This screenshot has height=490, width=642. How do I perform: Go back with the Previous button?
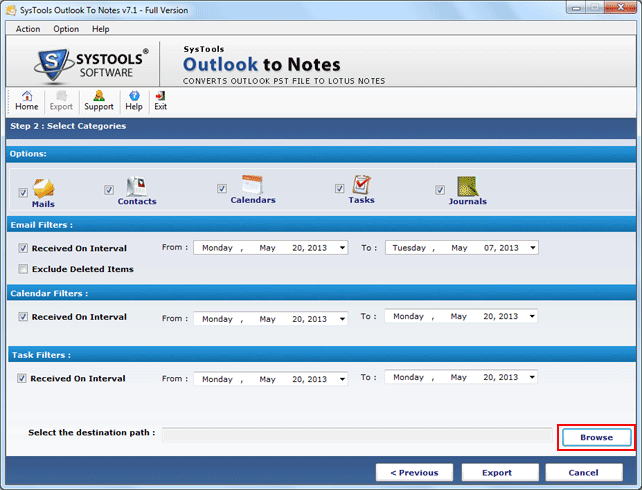click(x=414, y=472)
